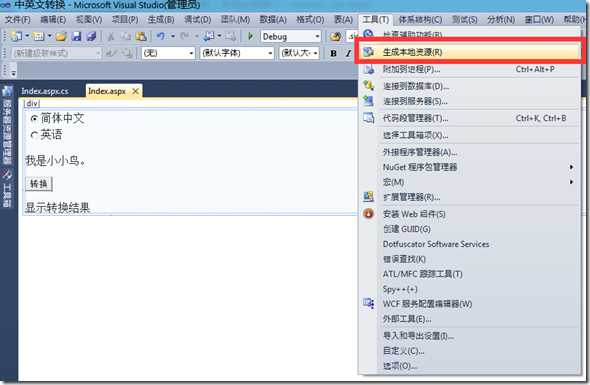Click the Open File folder icon
The height and width of the screenshot is (385, 590).
coord(61,37)
